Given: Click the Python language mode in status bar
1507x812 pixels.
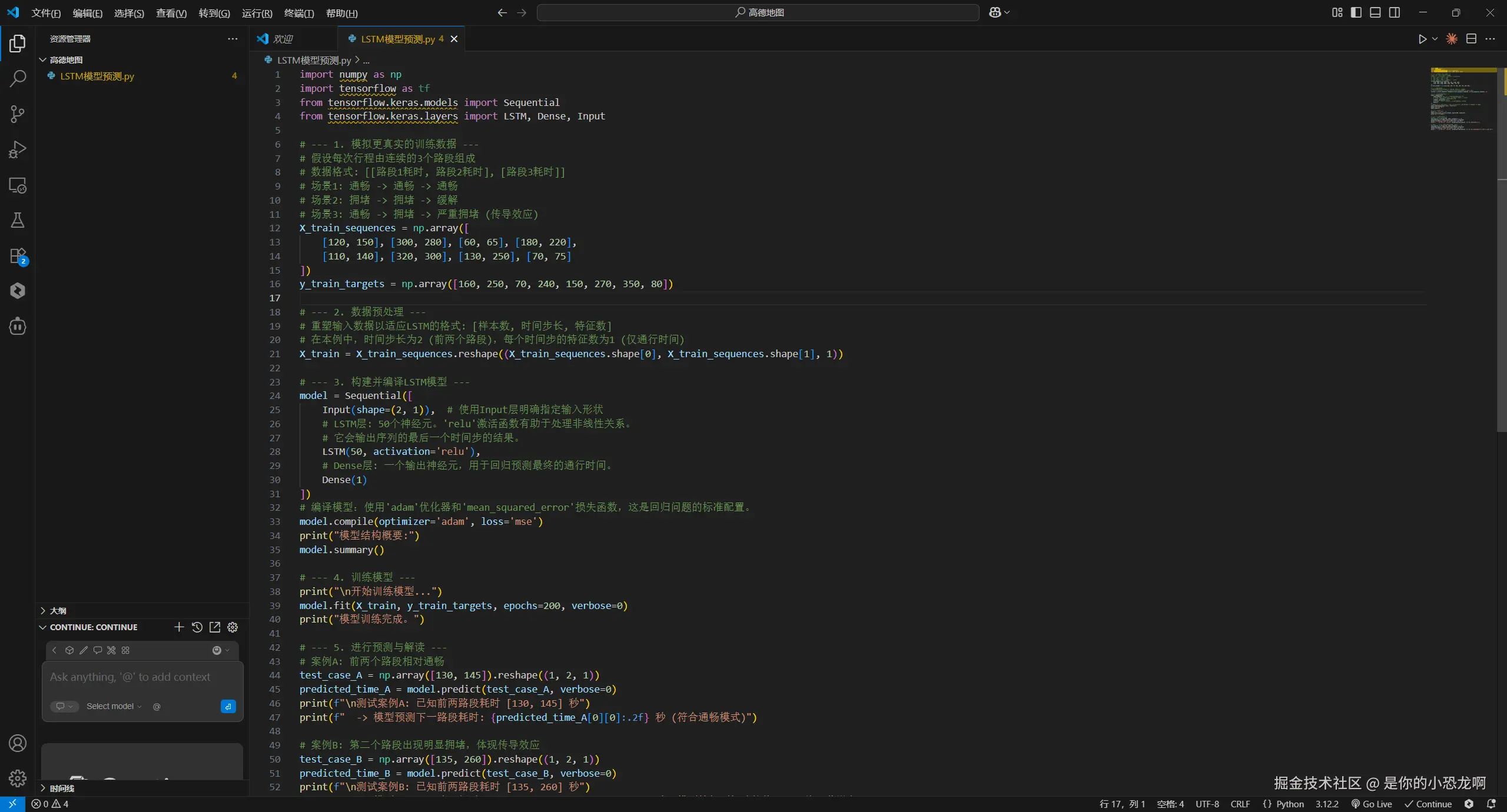Looking at the screenshot, I should click(x=1289, y=804).
